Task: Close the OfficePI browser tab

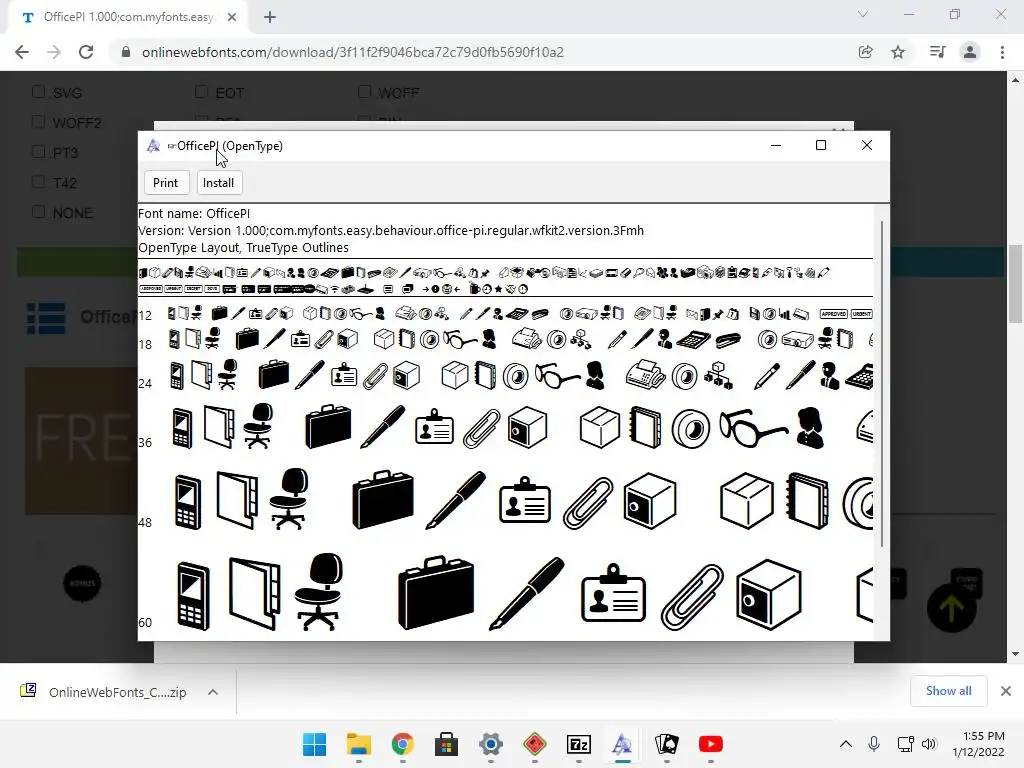Action: pos(232,18)
